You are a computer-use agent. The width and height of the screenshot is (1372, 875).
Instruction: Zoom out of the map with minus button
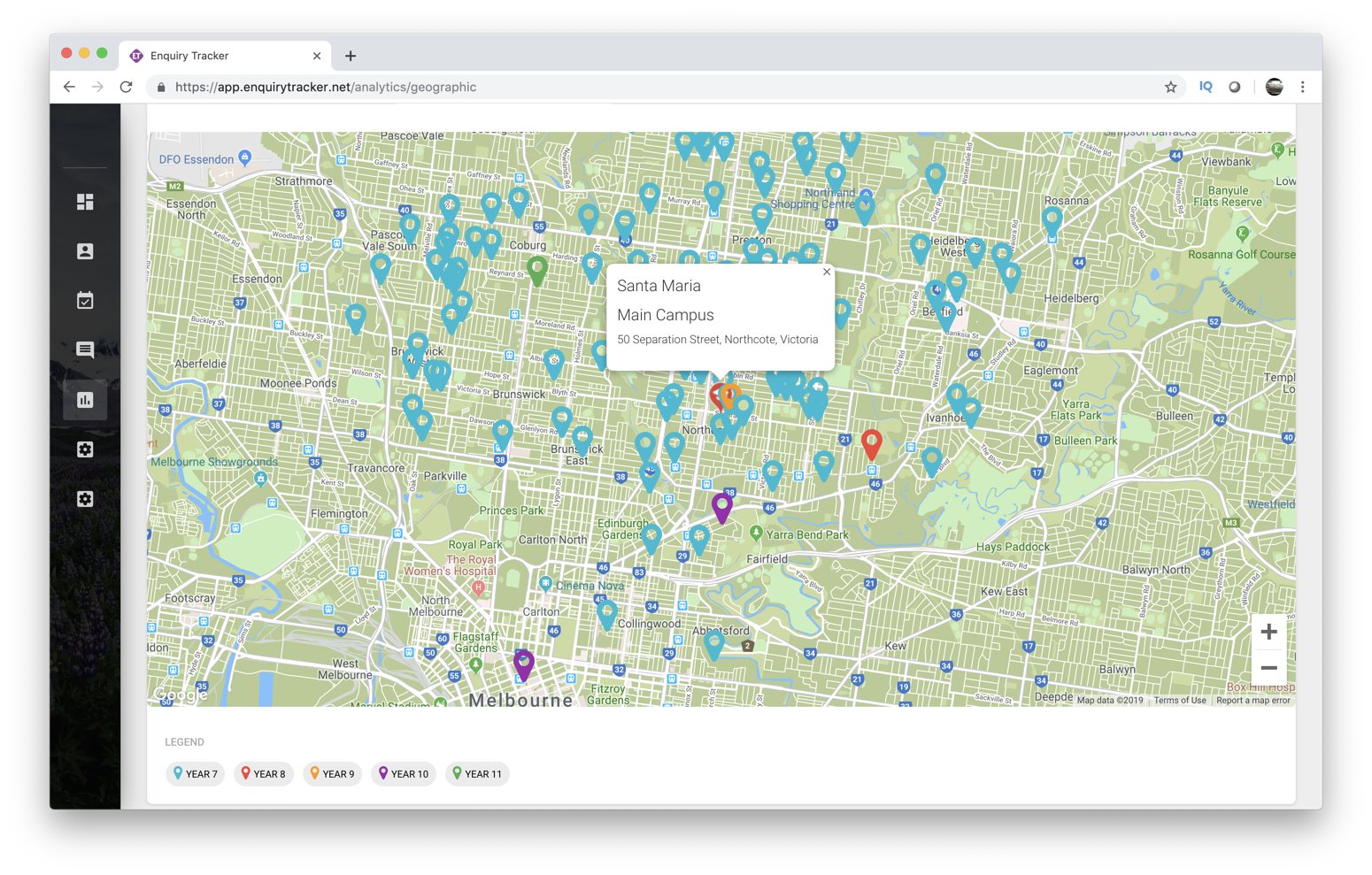[1268, 668]
